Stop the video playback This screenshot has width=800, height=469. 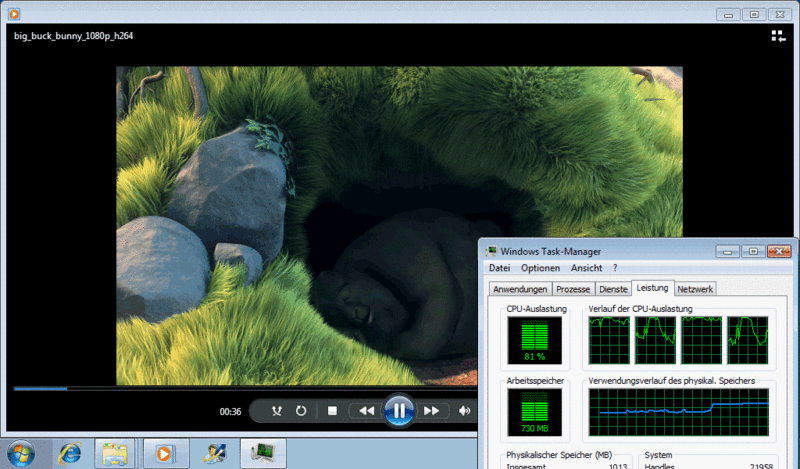[x=332, y=410]
